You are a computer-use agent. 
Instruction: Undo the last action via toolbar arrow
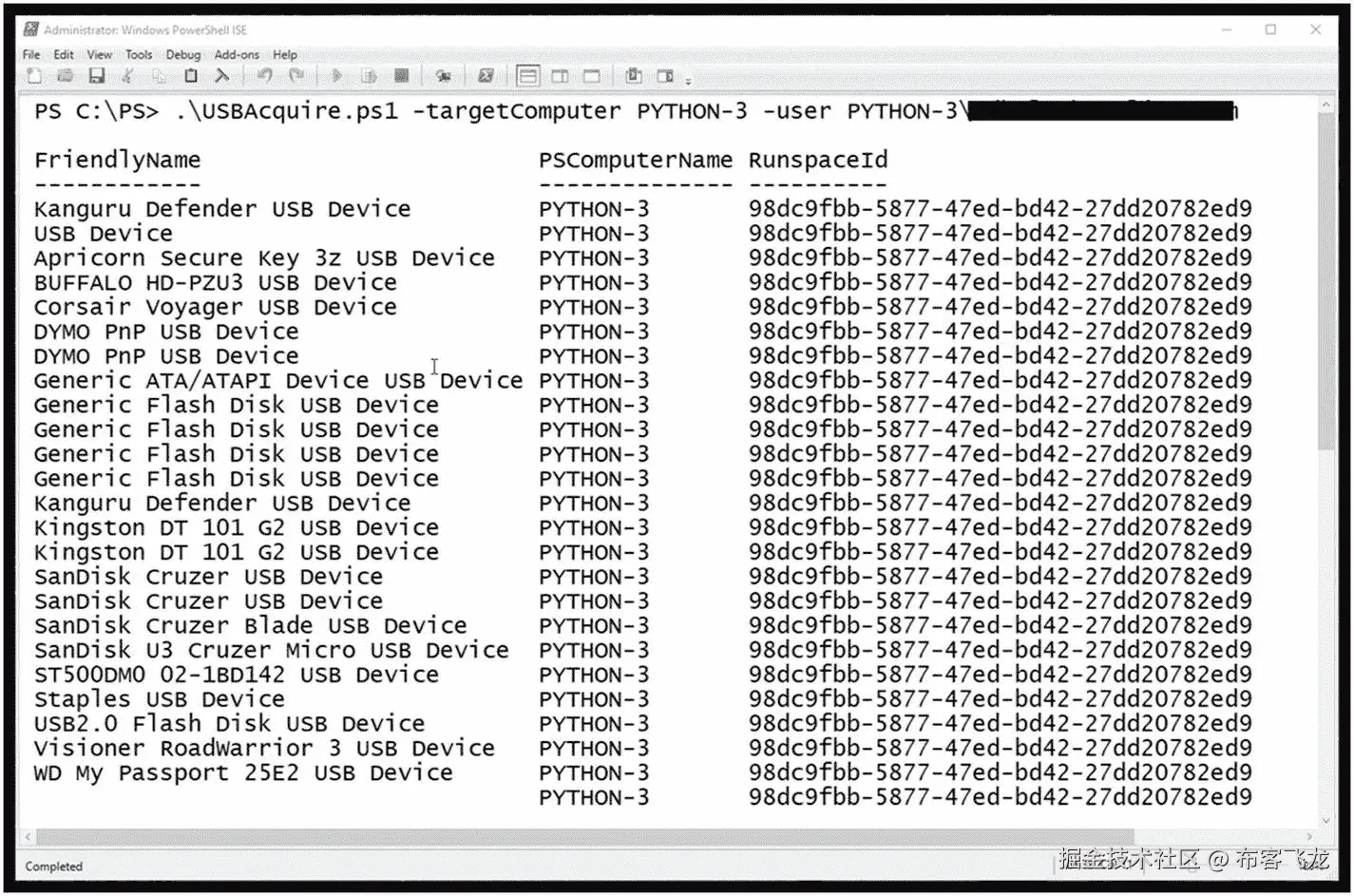[x=264, y=76]
